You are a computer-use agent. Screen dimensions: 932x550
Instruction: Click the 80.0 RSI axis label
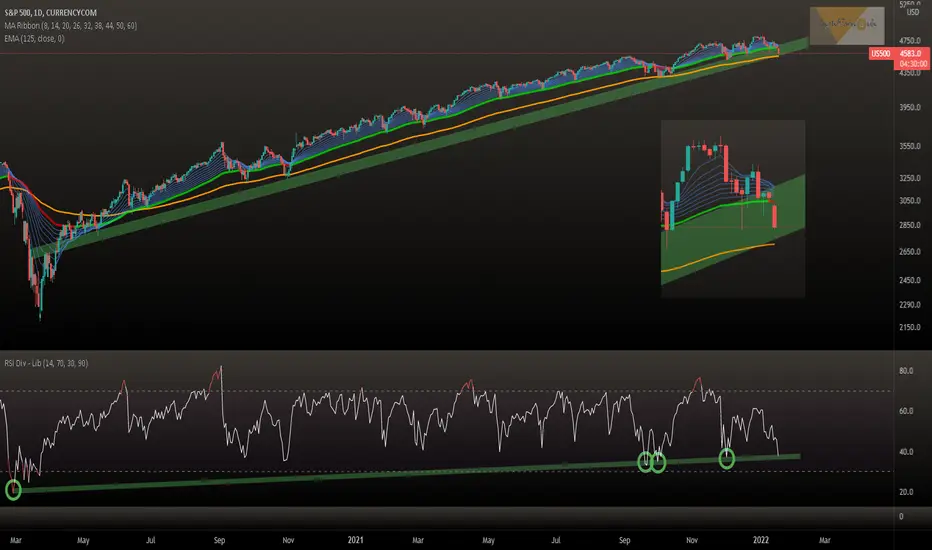click(x=906, y=371)
